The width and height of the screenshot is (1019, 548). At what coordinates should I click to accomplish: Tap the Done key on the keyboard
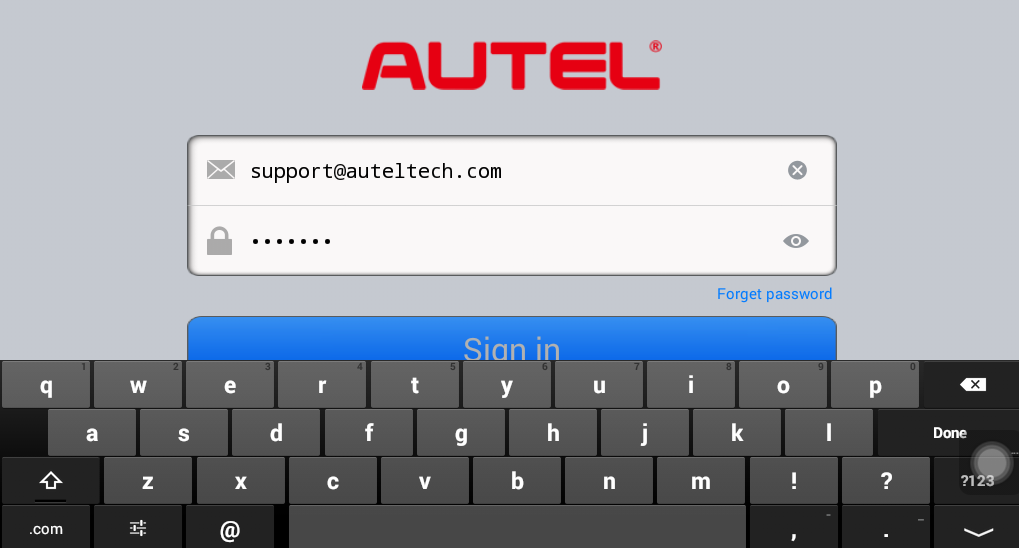point(949,433)
